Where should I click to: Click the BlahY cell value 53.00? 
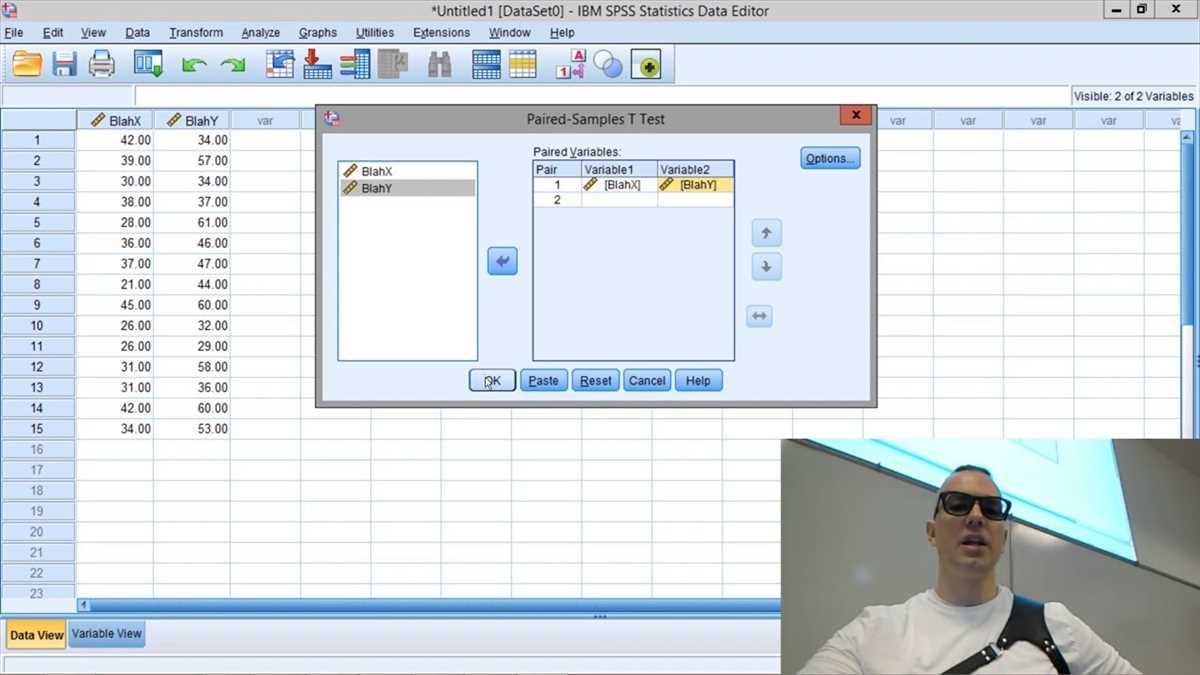[192, 429]
